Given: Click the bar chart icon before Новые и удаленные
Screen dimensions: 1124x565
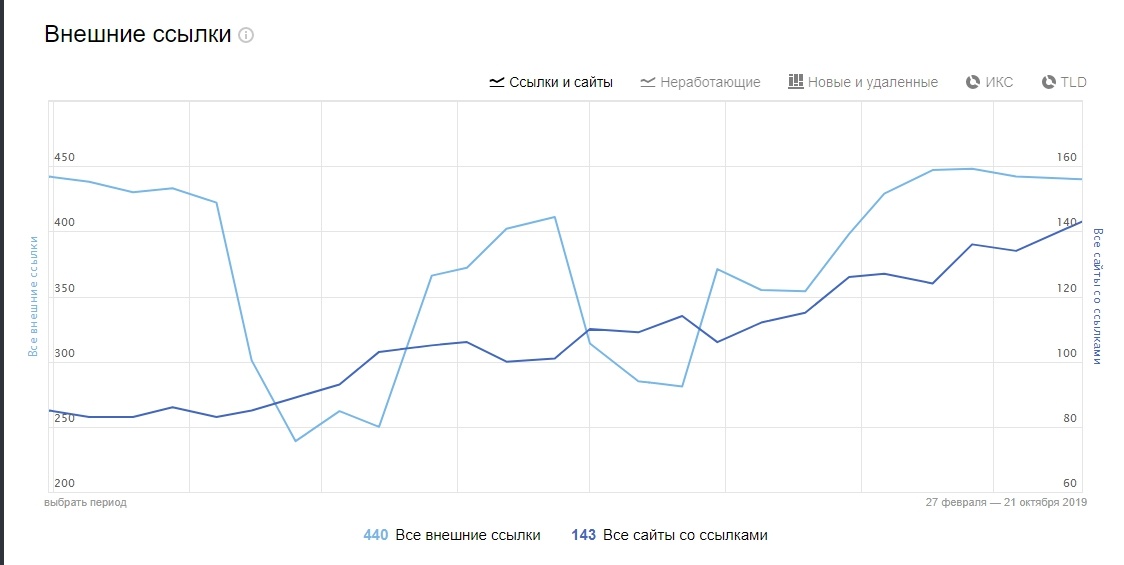Looking at the screenshot, I should pos(796,82).
